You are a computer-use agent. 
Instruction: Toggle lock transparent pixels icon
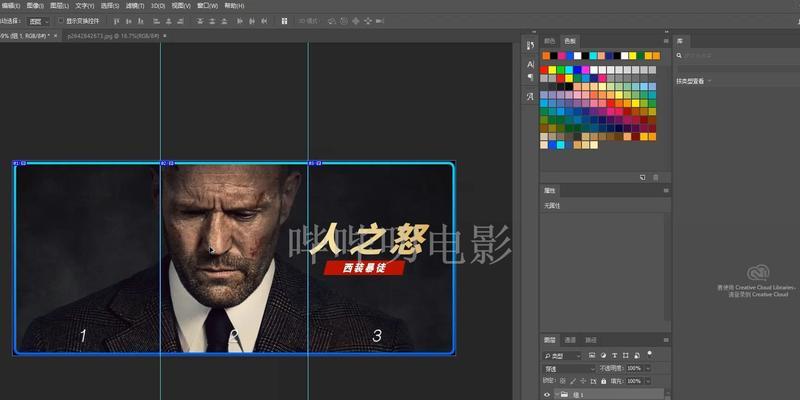tap(563, 381)
